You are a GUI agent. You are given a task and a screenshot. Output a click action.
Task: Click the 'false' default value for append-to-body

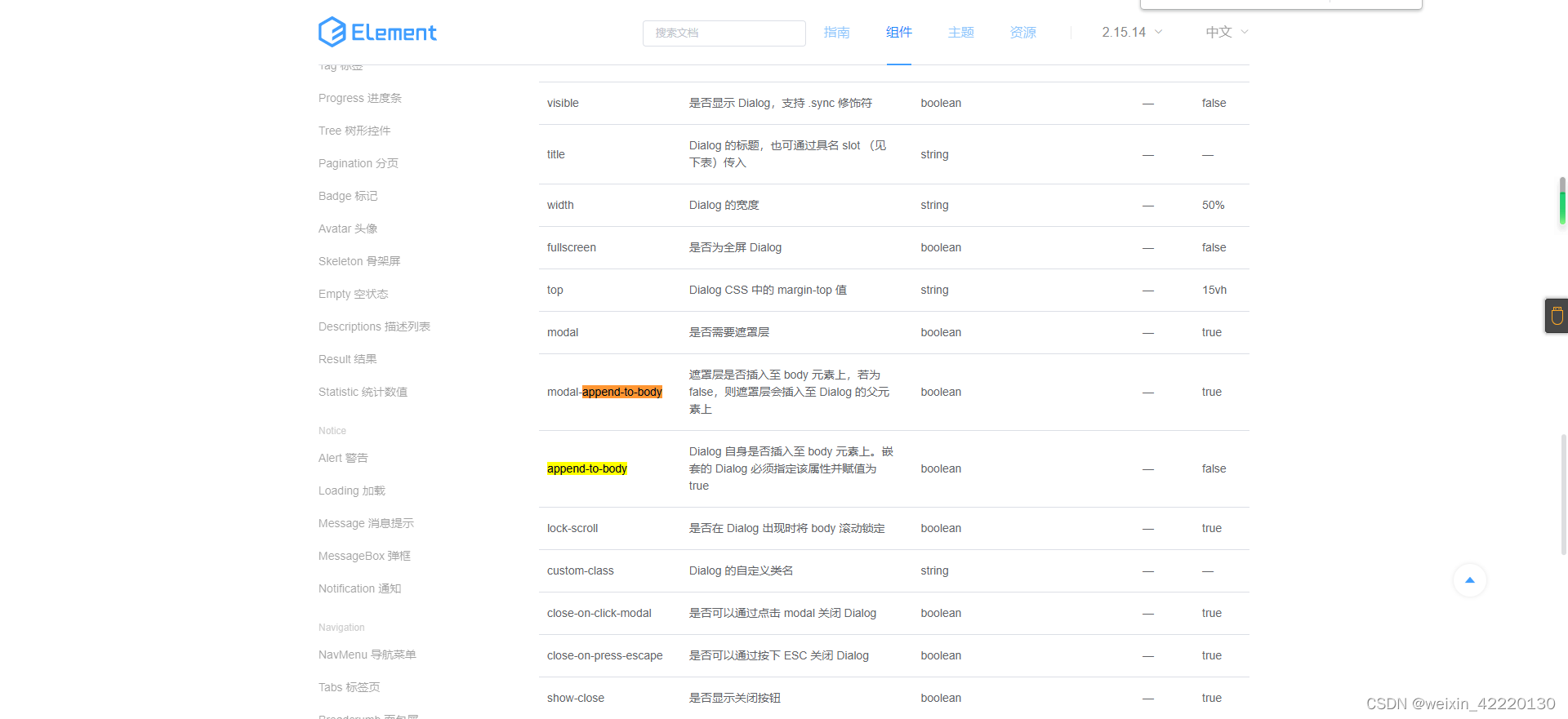click(1214, 468)
